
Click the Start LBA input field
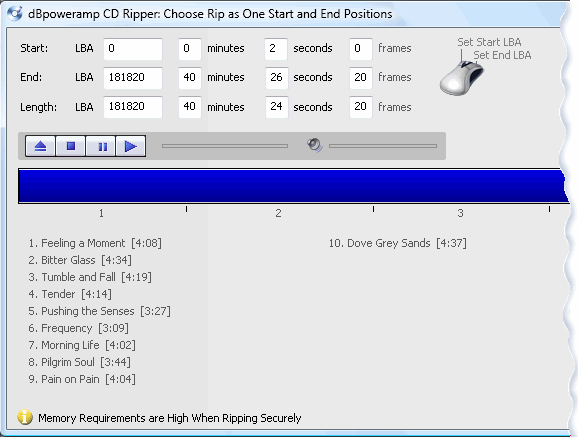133,49
